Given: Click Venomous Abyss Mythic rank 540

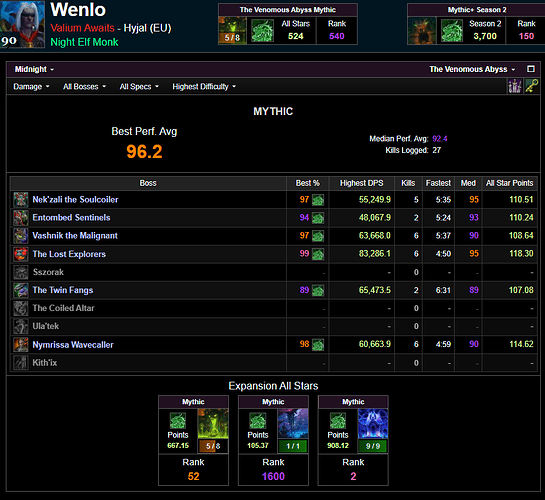Looking at the screenshot, I should pyautogui.click(x=337, y=36).
